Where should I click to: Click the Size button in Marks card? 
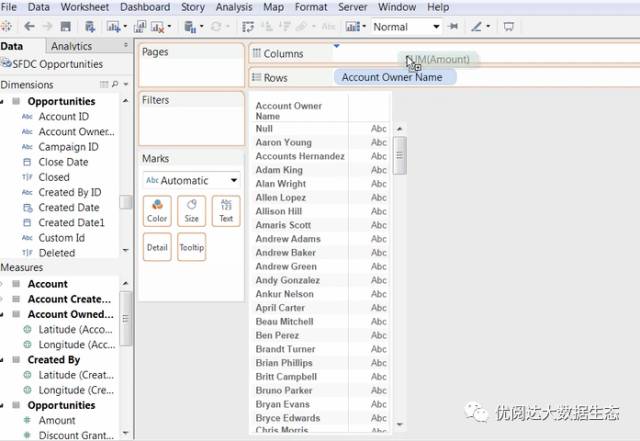pyautogui.click(x=191, y=211)
